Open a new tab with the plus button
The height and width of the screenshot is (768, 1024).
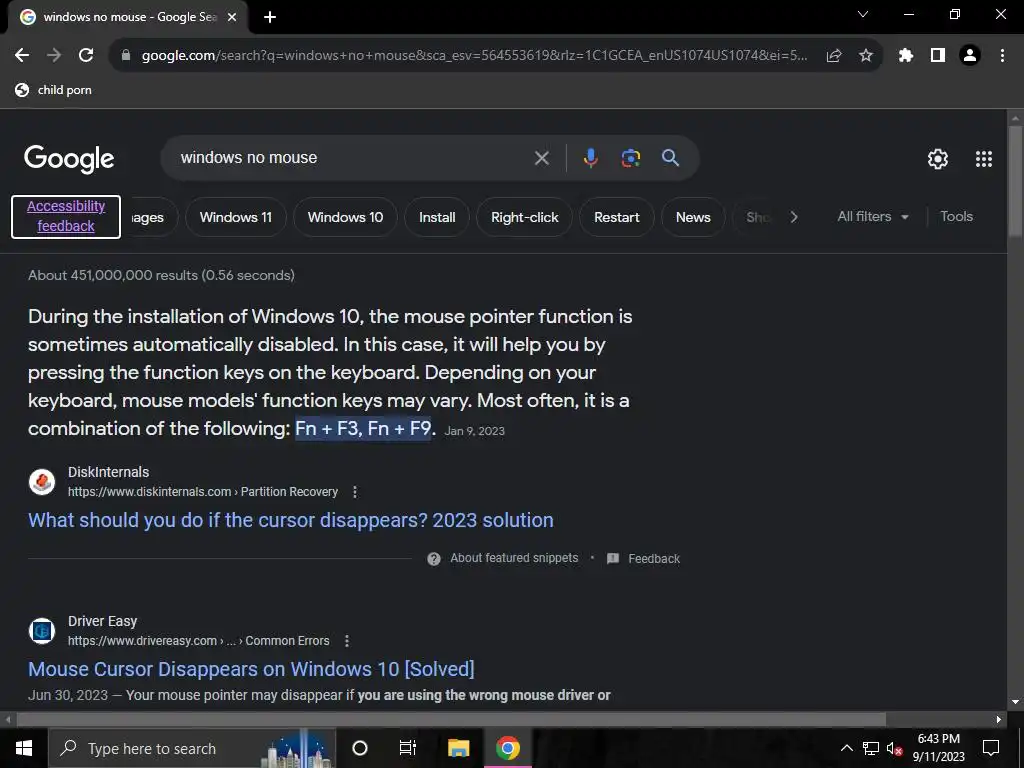point(270,17)
